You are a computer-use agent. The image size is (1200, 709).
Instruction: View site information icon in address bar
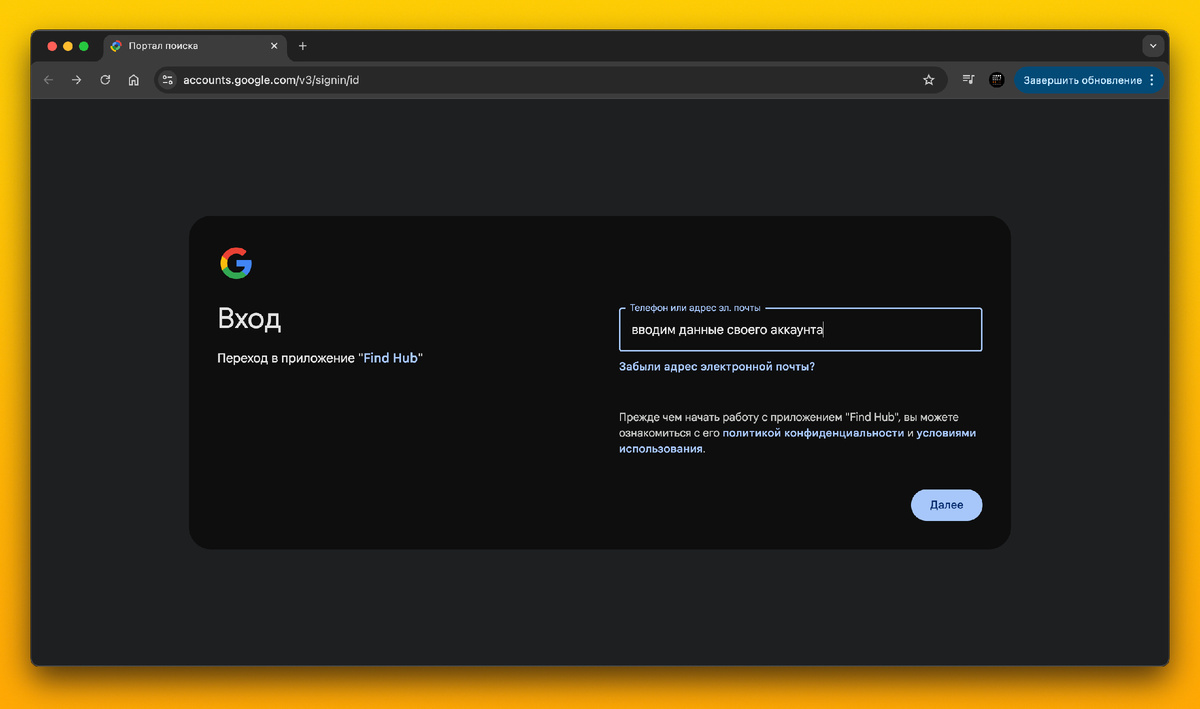pos(168,80)
